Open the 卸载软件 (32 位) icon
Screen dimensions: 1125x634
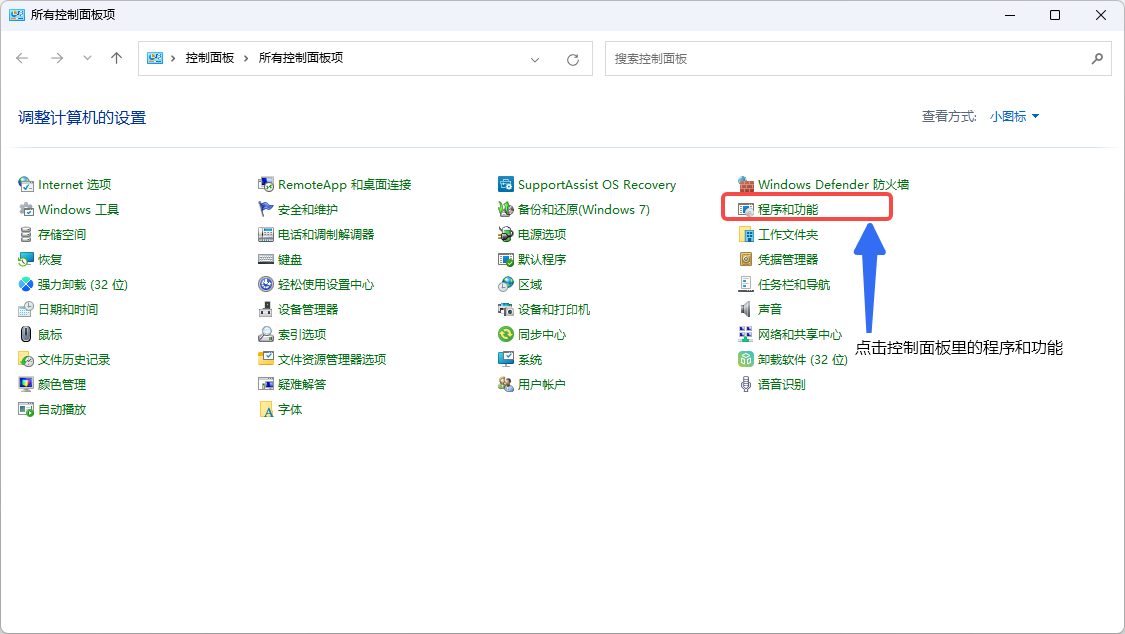click(x=746, y=359)
